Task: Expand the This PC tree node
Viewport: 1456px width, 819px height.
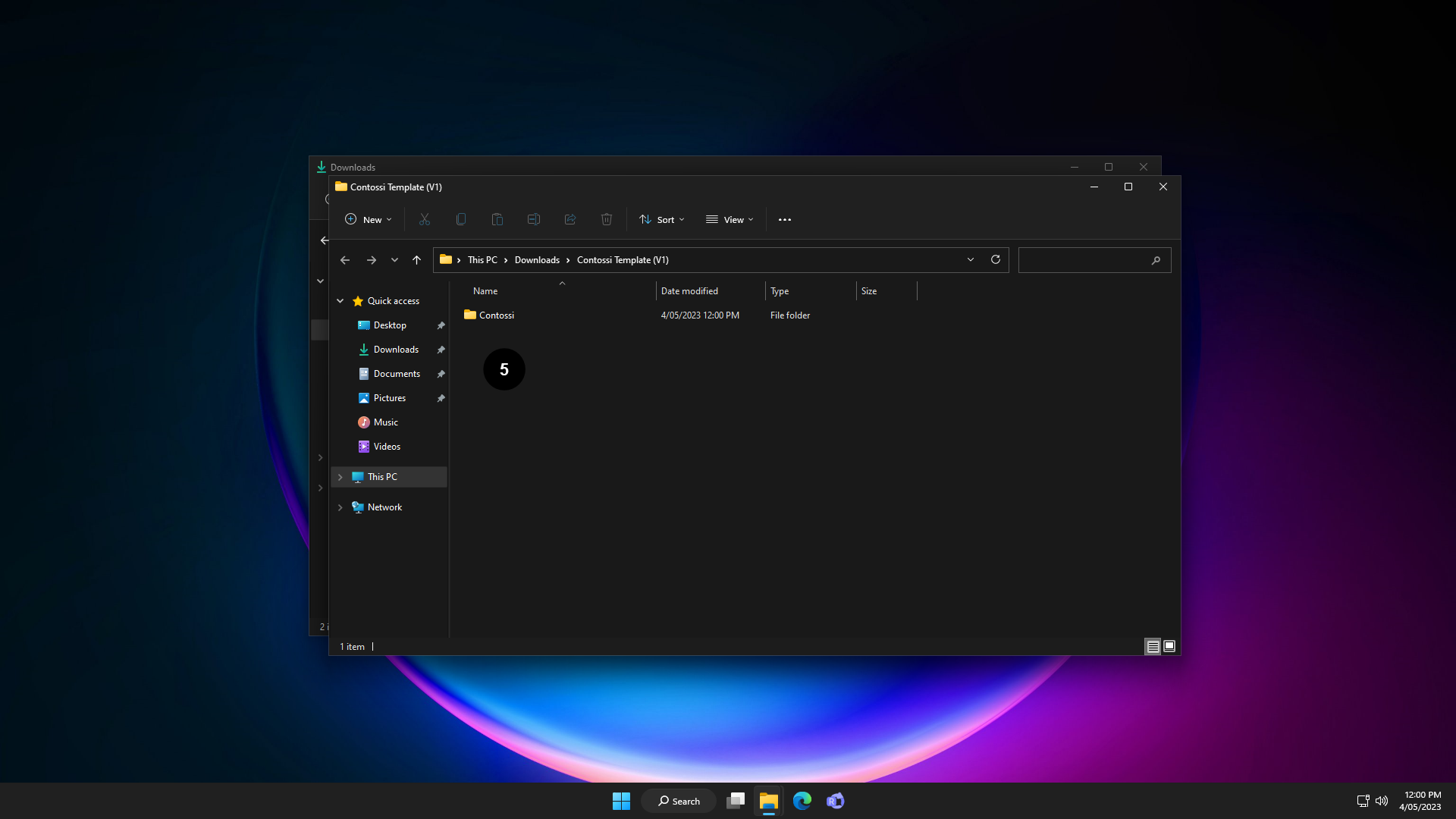Action: click(x=340, y=477)
